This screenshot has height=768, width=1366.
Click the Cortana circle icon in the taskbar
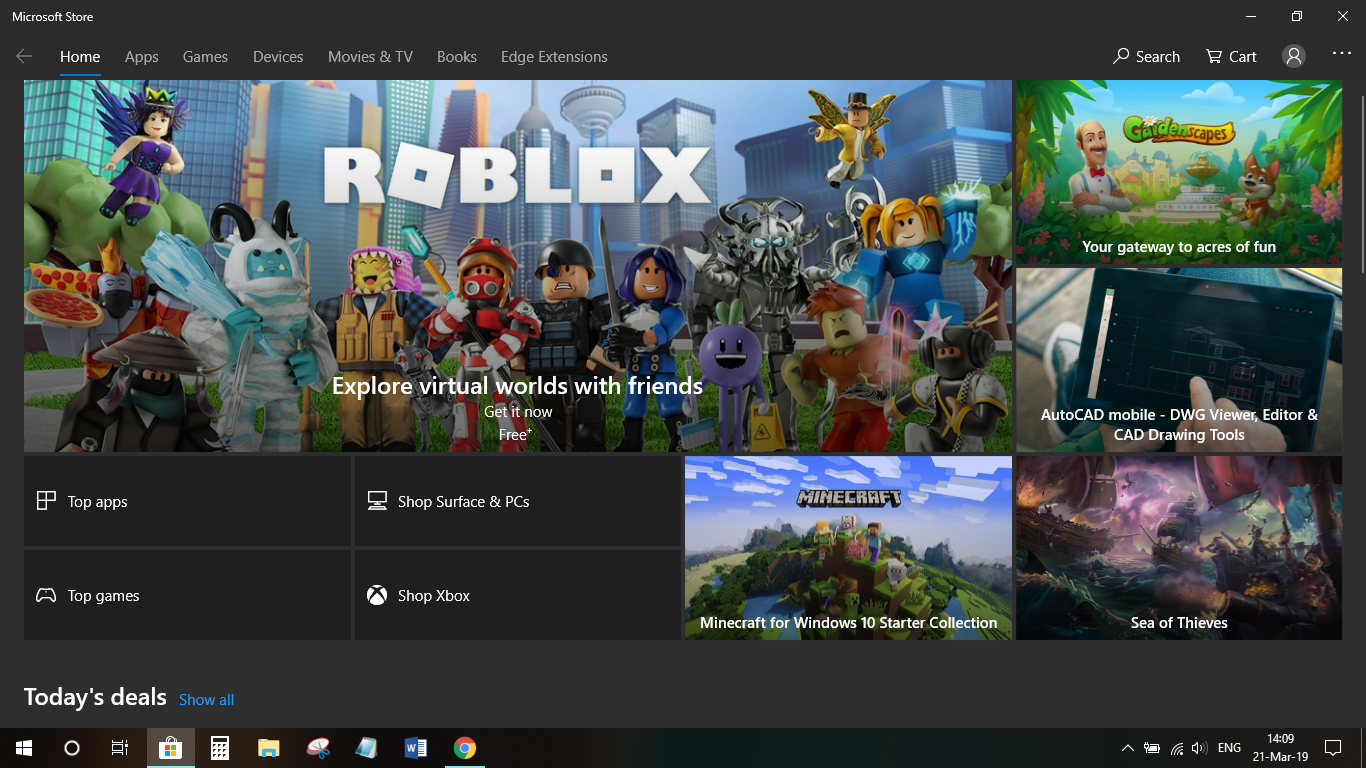tap(72, 748)
